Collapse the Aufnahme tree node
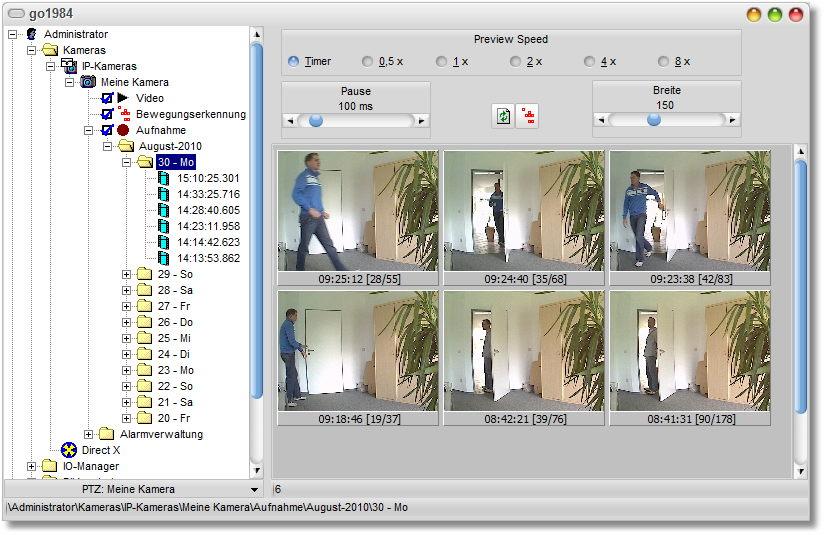824x535 pixels. [88, 130]
